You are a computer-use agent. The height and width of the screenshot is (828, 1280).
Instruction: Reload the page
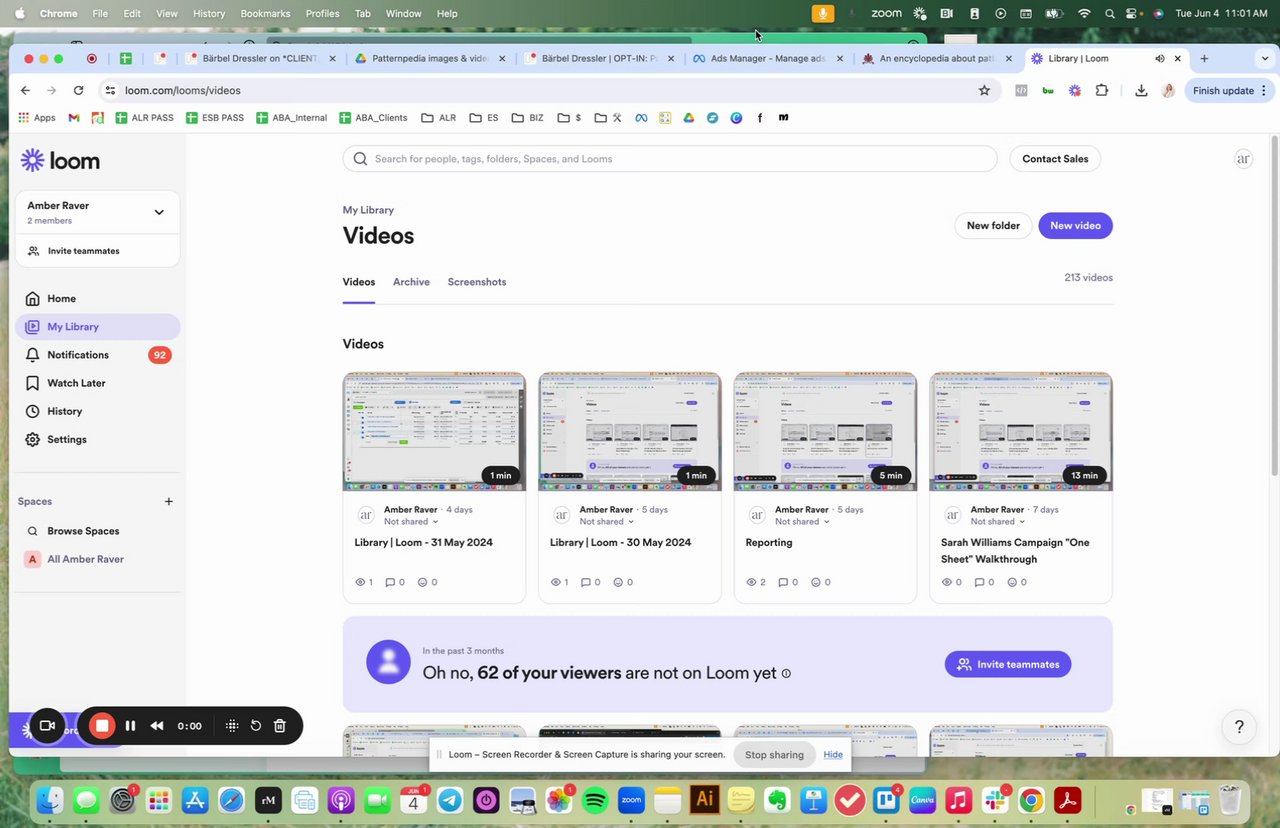[x=78, y=90]
